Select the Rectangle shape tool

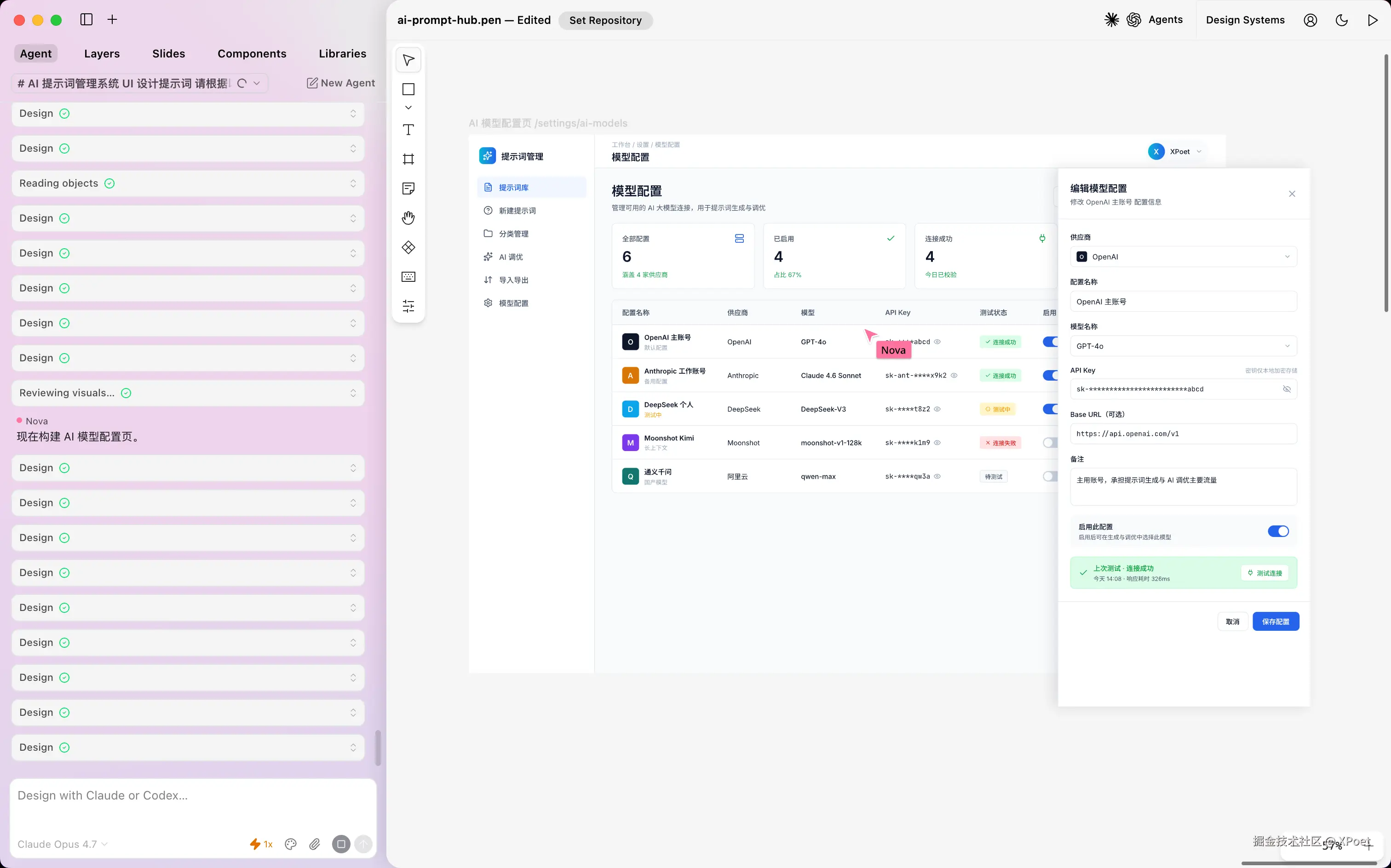(408, 90)
